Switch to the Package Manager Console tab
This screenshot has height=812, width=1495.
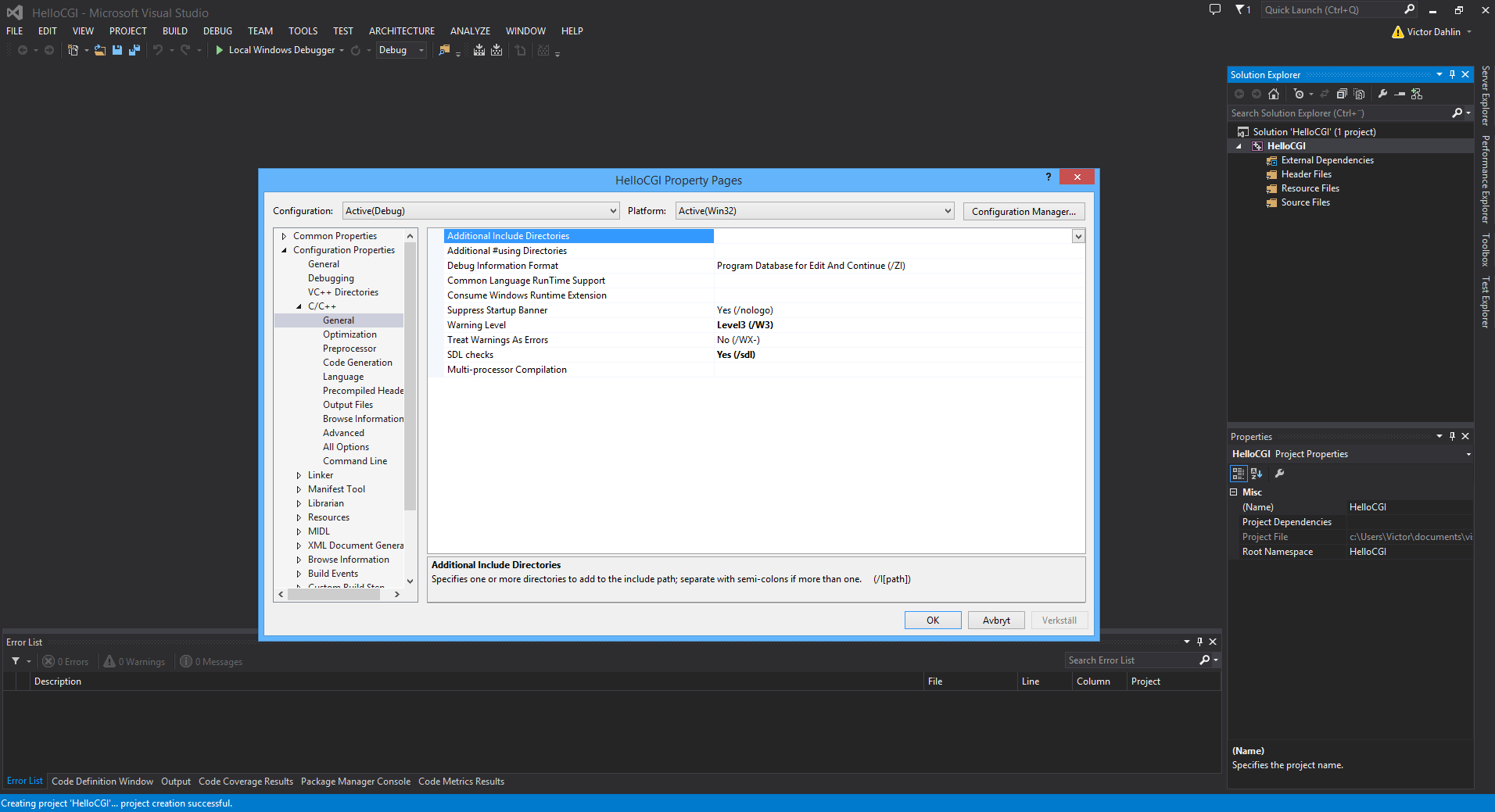click(356, 782)
